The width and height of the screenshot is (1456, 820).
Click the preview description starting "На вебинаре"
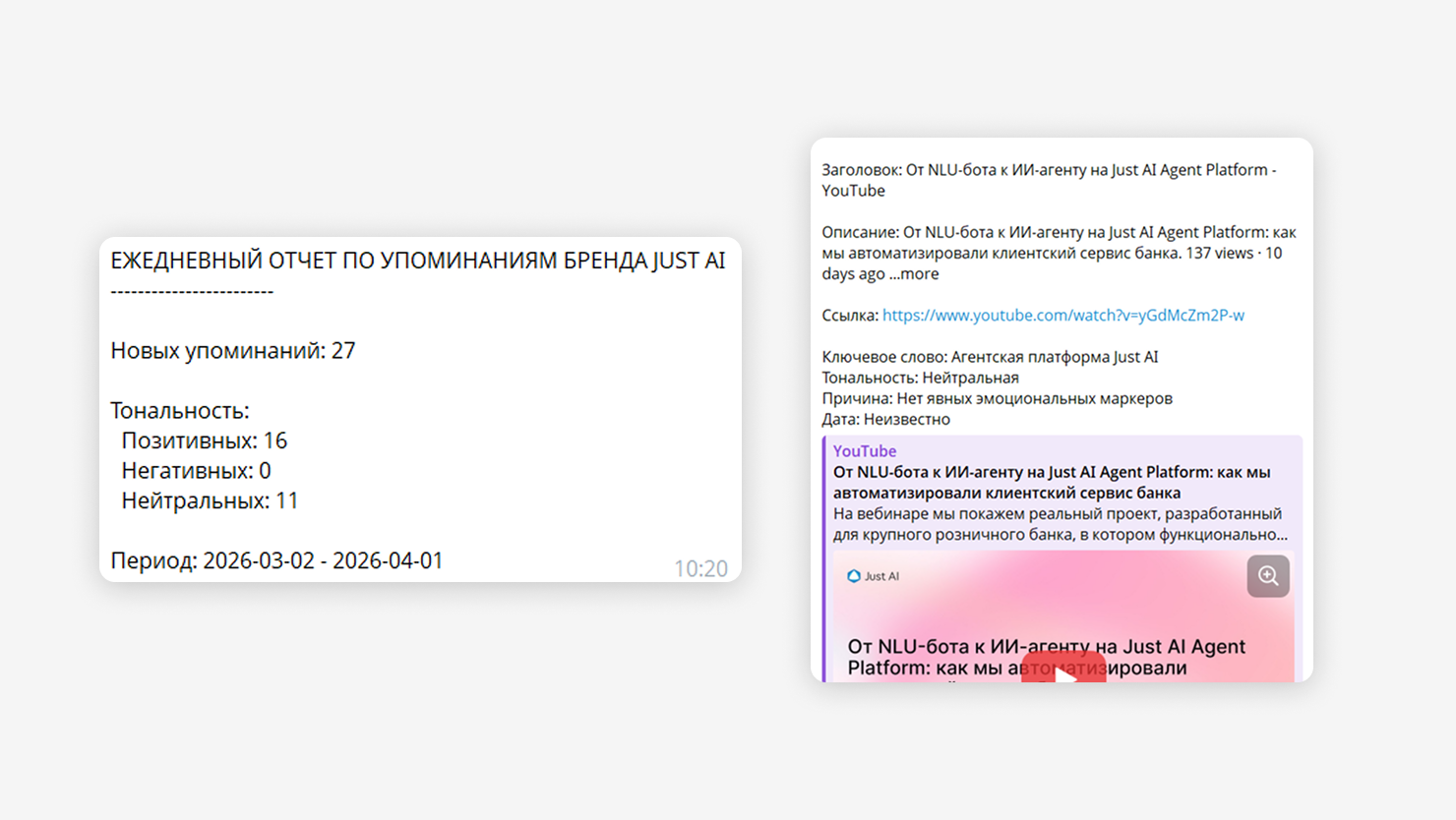(x=1059, y=524)
